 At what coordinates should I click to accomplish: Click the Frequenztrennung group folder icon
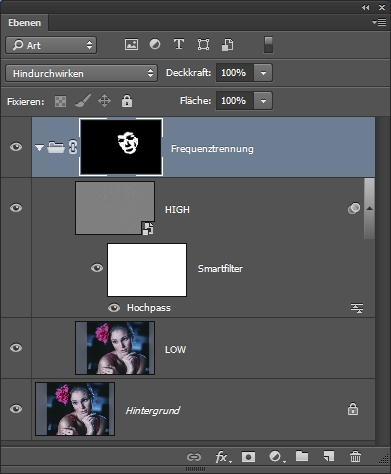pos(56,147)
